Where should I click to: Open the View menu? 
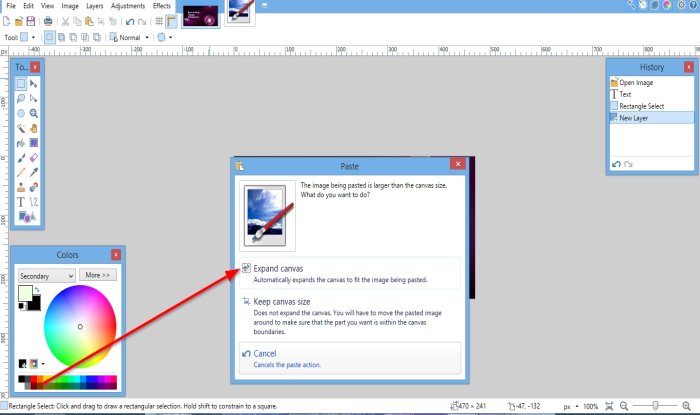[x=47, y=6]
